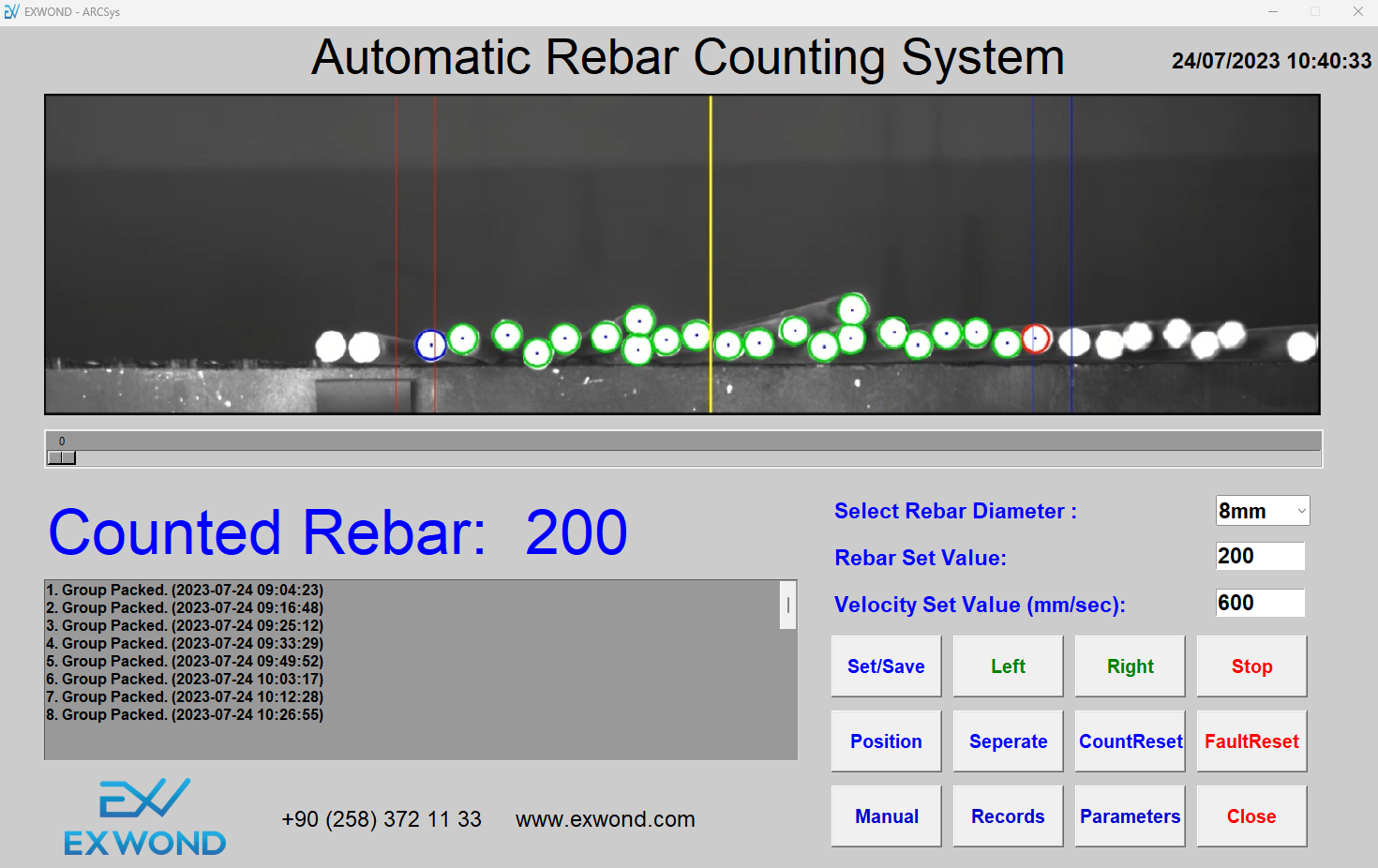The image size is (1378, 868).
Task: Click the red-circled rebar in camera view
Action: point(1036,338)
